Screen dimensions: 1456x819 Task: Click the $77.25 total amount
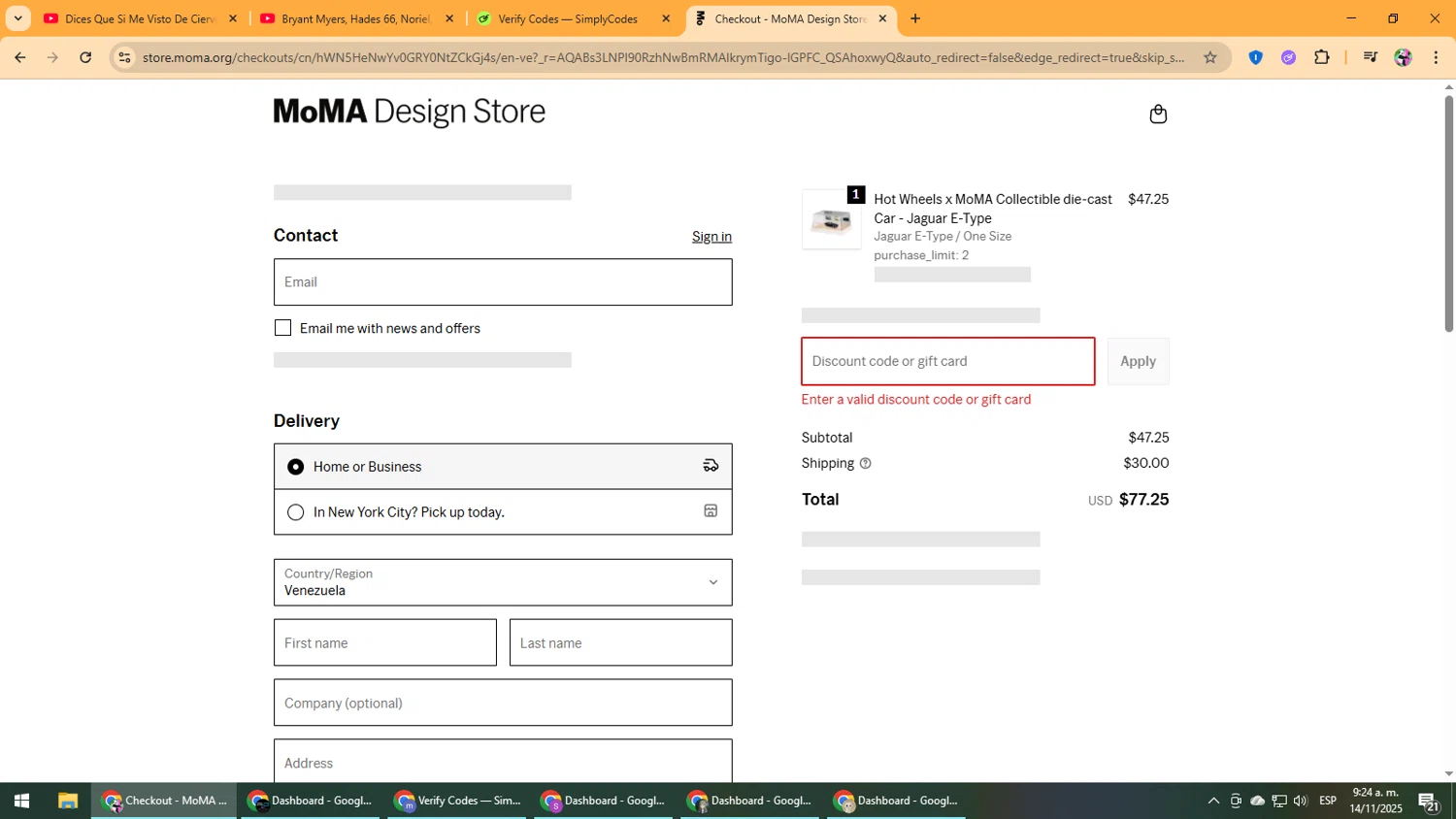click(x=1143, y=500)
